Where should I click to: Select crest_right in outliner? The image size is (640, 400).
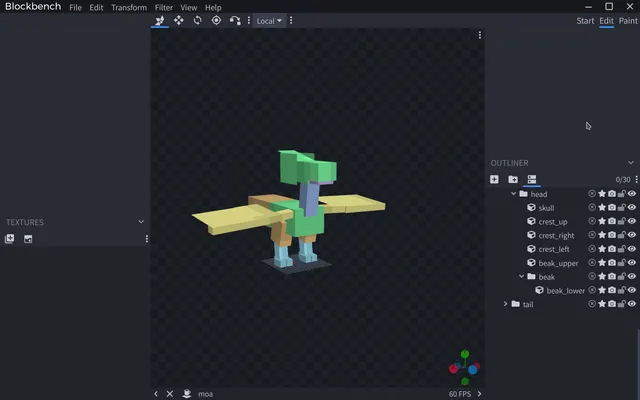pos(556,235)
